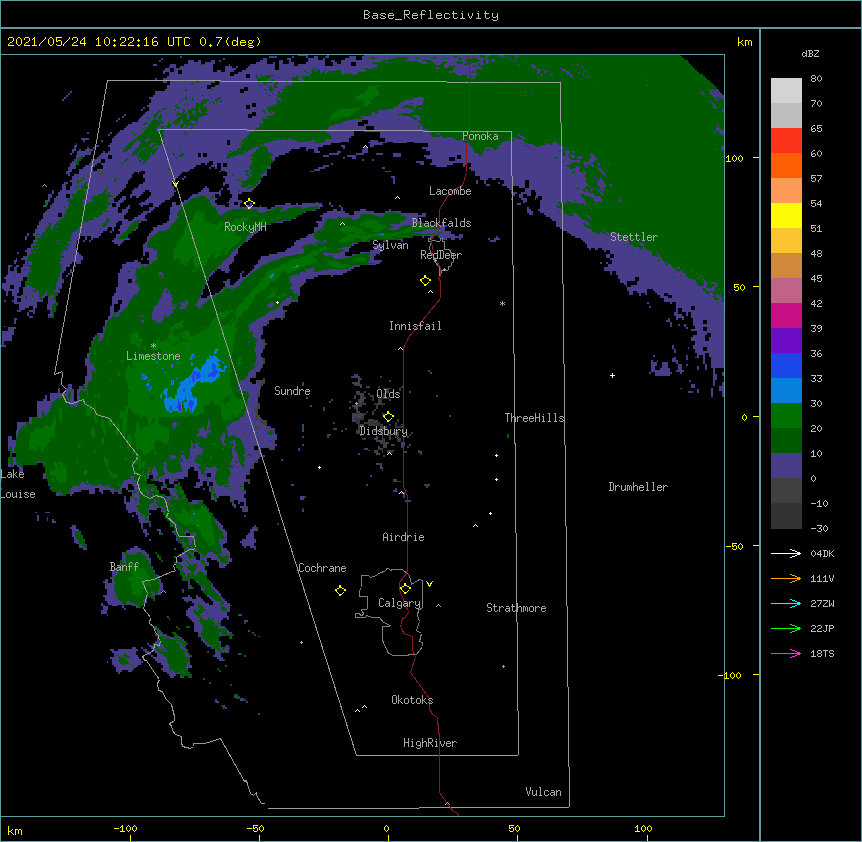Click the RockyMH label
862x842 pixels.
point(245,227)
